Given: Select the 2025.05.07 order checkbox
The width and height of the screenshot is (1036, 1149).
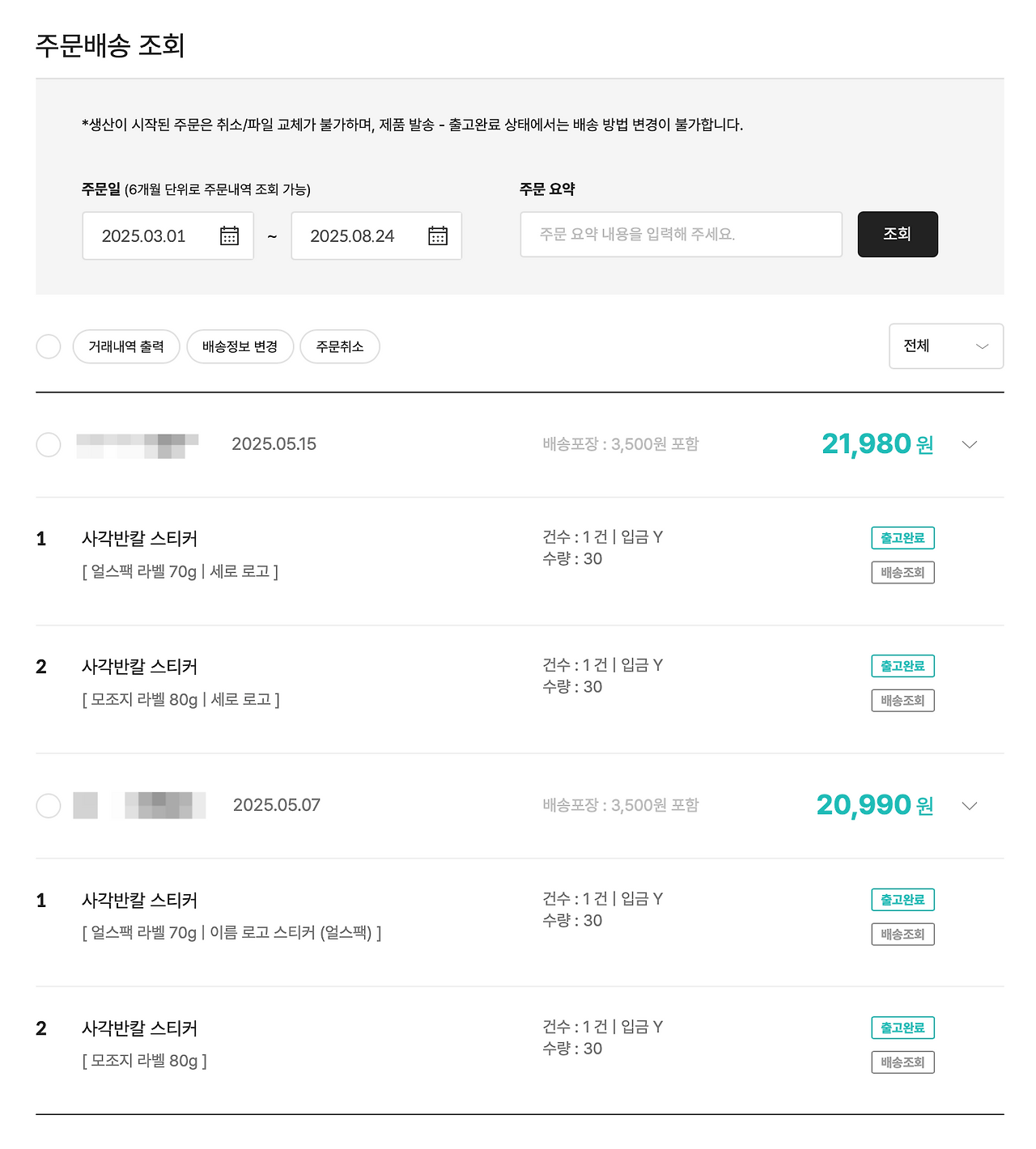Looking at the screenshot, I should point(49,805).
